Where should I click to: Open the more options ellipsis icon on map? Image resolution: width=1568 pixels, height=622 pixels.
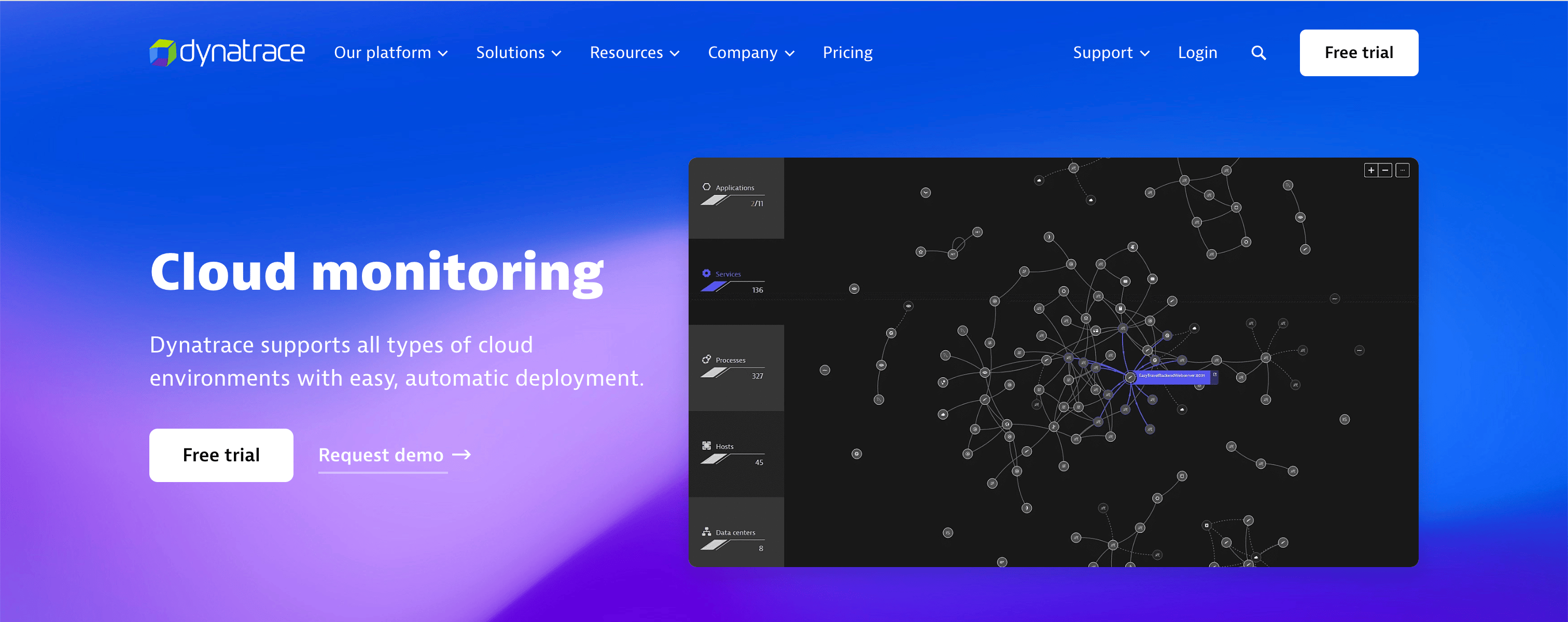(x=1402, y=171)
